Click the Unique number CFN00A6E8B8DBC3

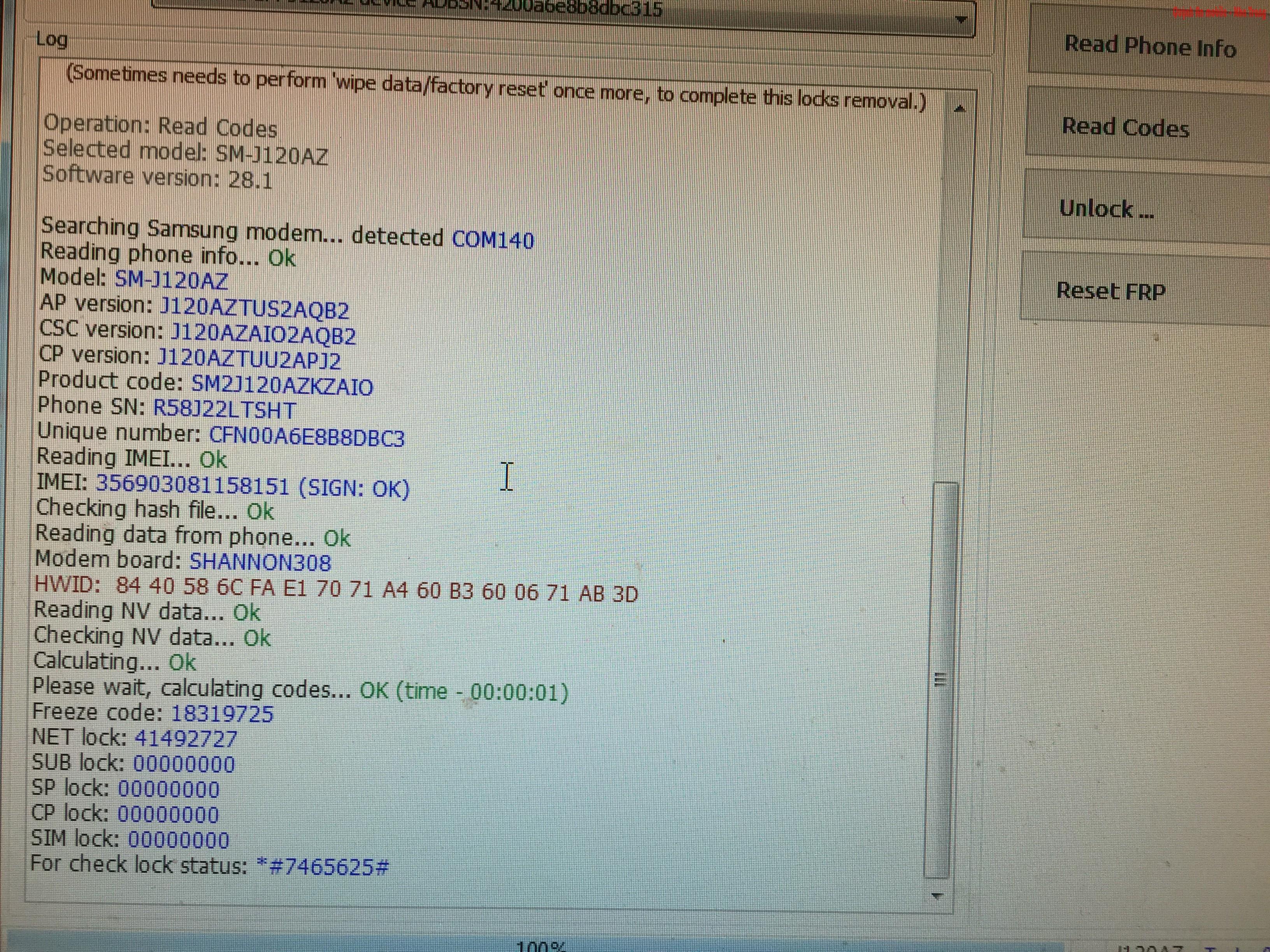click(307, 437)
